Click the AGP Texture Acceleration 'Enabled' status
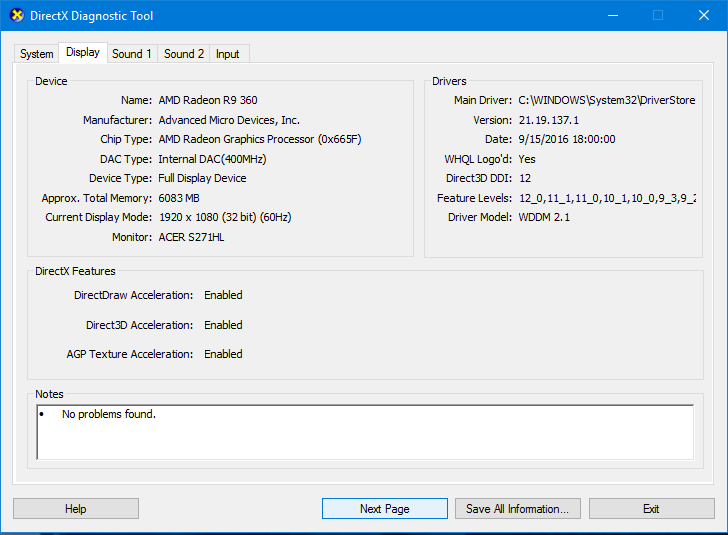The width and height of the screenshot is (728, 535). [223, 354]
